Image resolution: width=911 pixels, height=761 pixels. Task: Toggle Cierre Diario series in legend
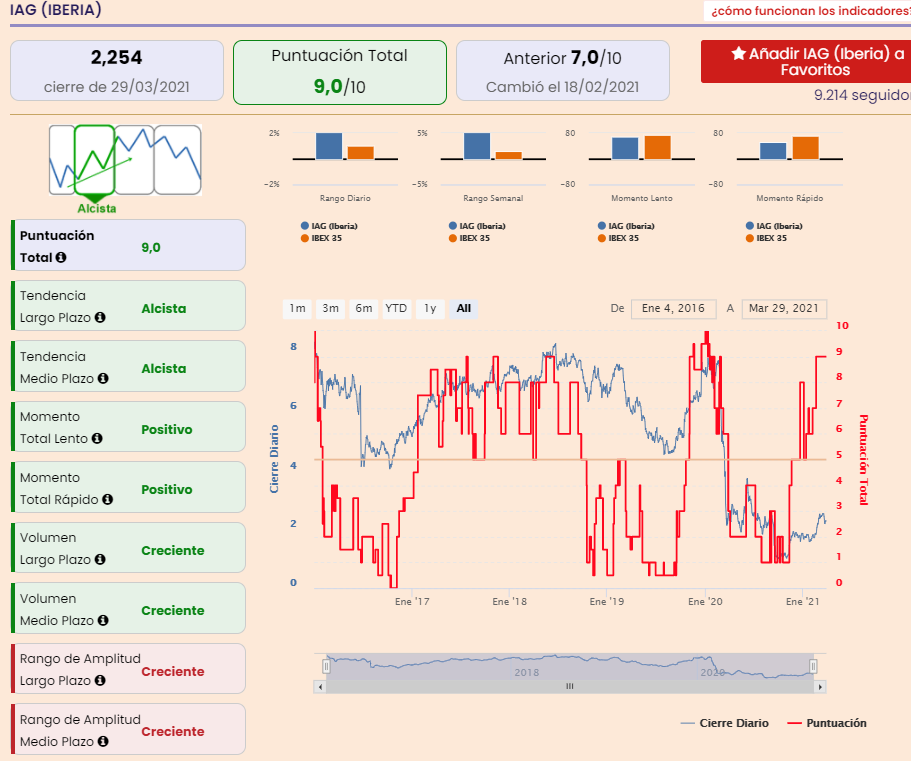click(725, 723)
